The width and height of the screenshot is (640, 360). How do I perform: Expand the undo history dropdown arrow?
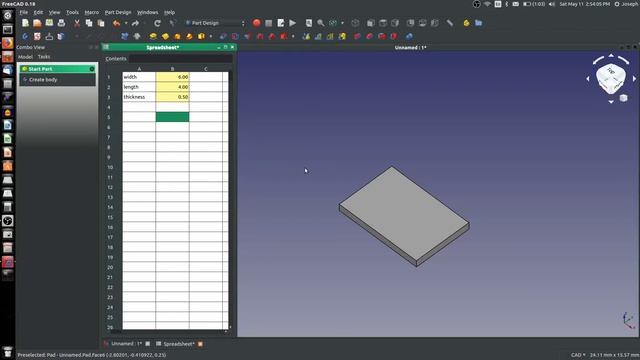126,23
